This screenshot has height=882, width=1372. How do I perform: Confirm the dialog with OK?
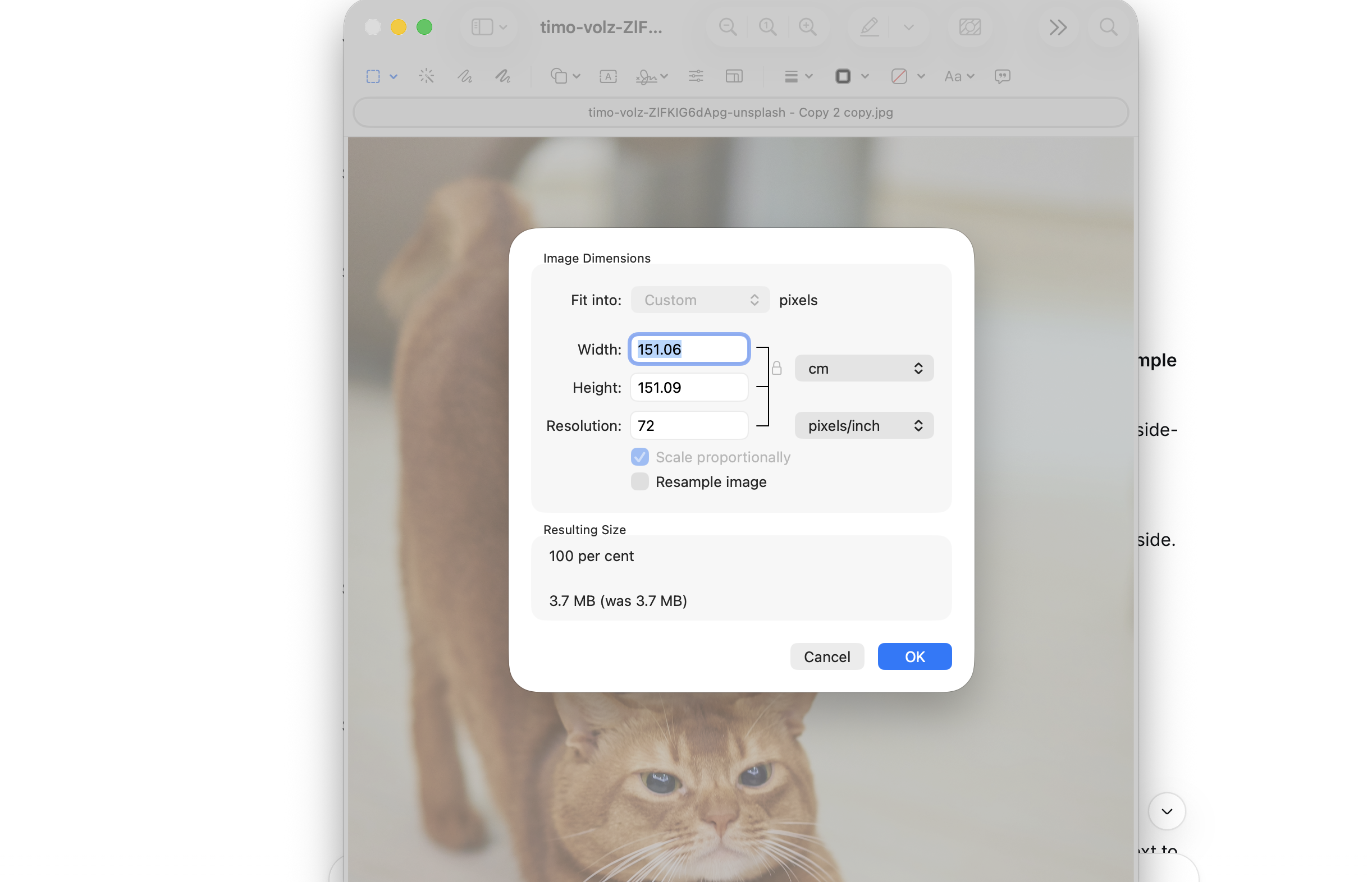click(914, 656)
